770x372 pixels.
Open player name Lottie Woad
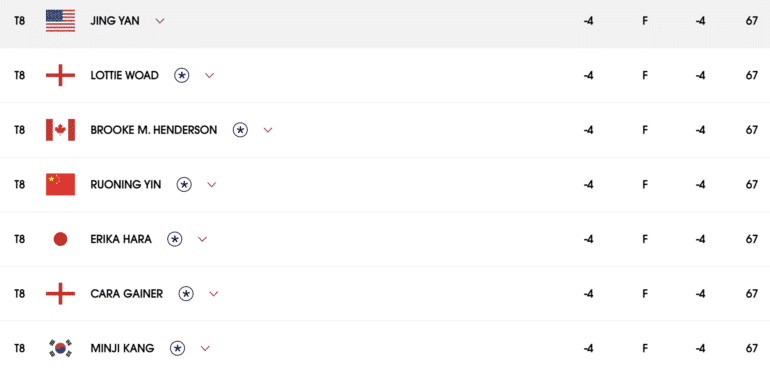point(124,75)
